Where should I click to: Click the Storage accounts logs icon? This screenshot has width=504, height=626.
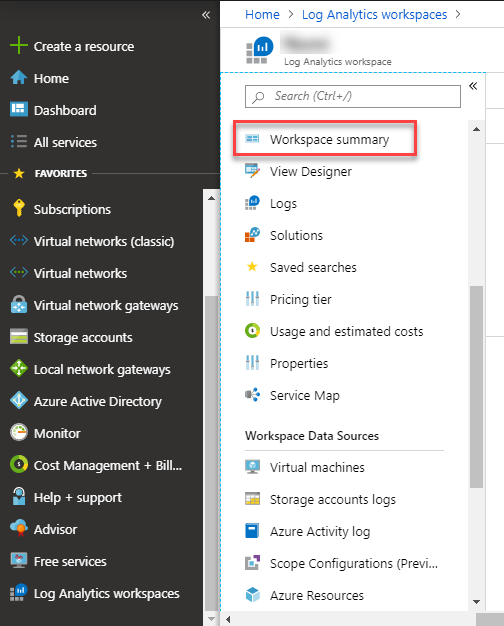point(252,499)
